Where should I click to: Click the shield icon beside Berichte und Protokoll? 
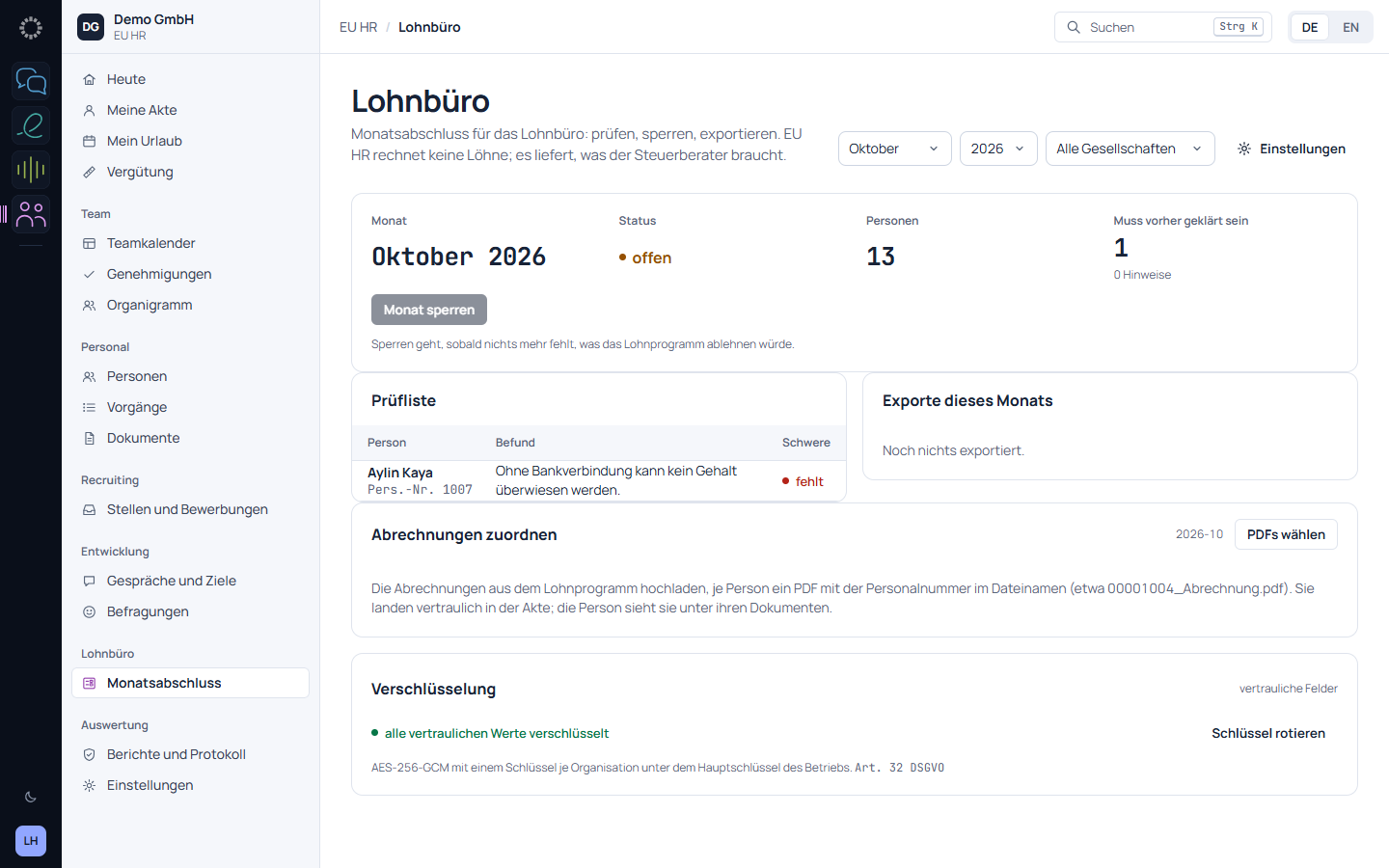tap(90, 754)
